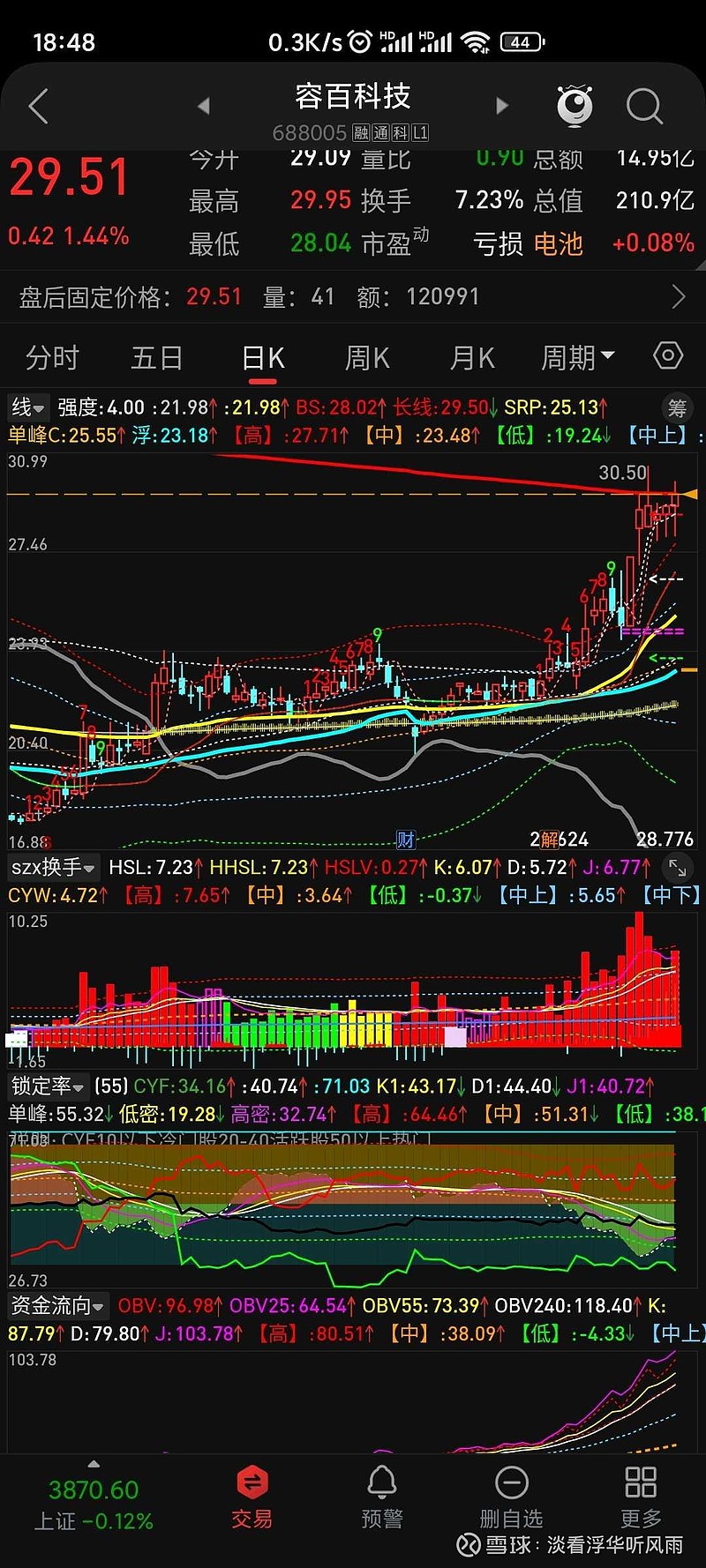The image size is (706, 1568).
Task: Switch to 五日 tab
Action: click(156, 357)
